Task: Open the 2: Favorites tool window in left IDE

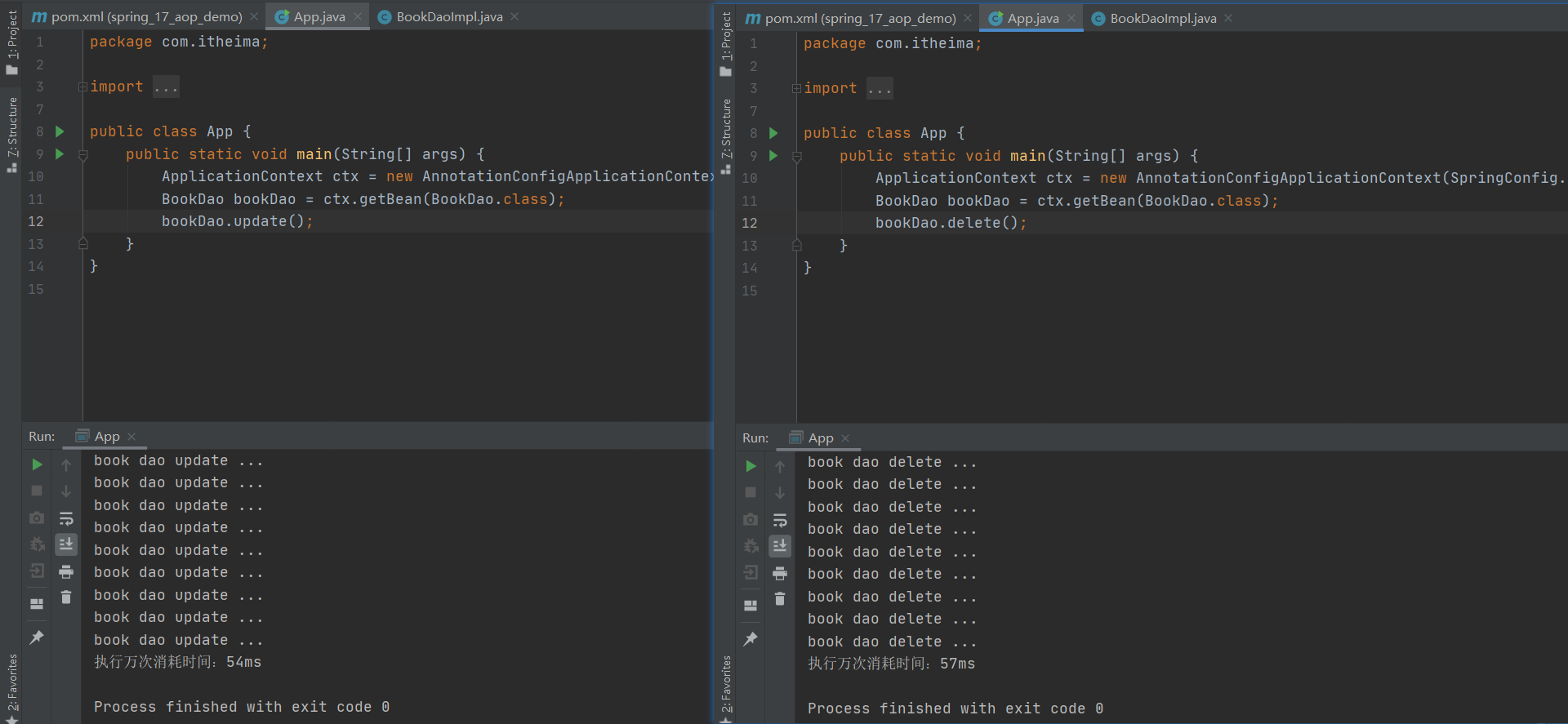Action: click(11, 688)
